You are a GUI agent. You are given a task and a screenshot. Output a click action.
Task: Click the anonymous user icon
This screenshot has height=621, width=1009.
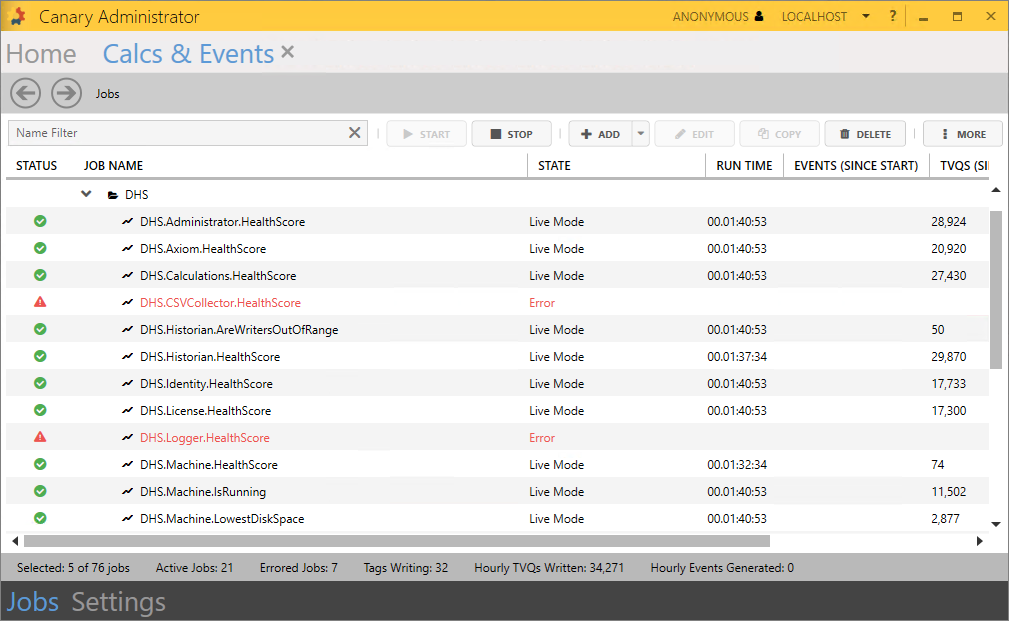click(759, 17)
